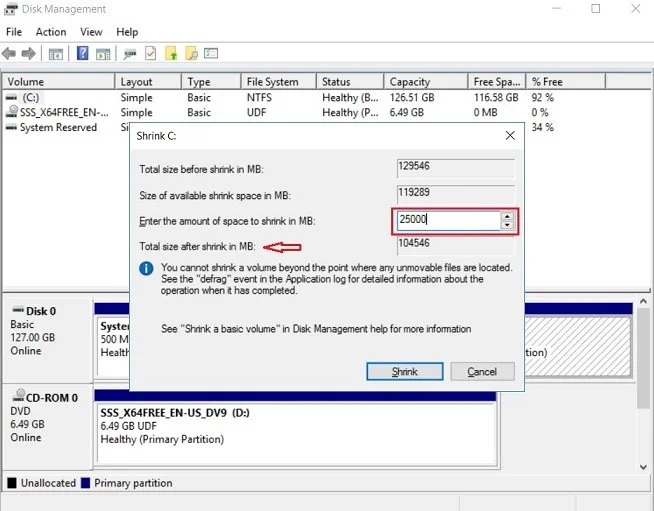This screenshot has height=511, width=654.
Task: Click the Back arrow toolbar icon
Action: [x=10, y=53]
